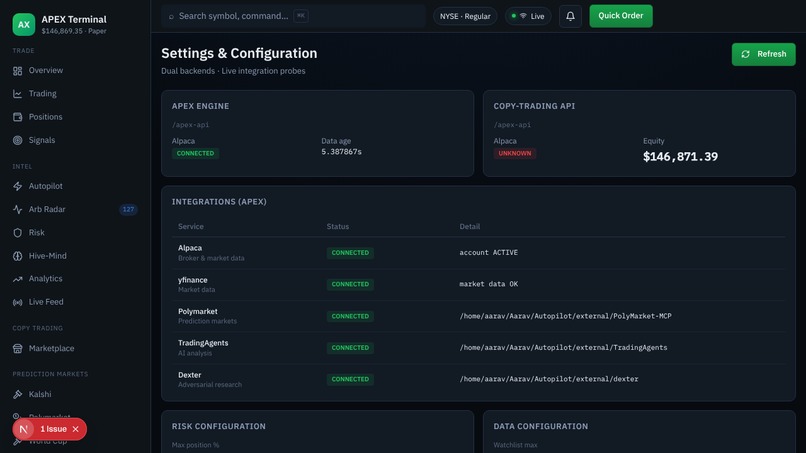The height and width of the screenshot is (453, 806).
Task: Click the Settings & Configuration heading
Action: pyautogui.click(x=239, y=53)
